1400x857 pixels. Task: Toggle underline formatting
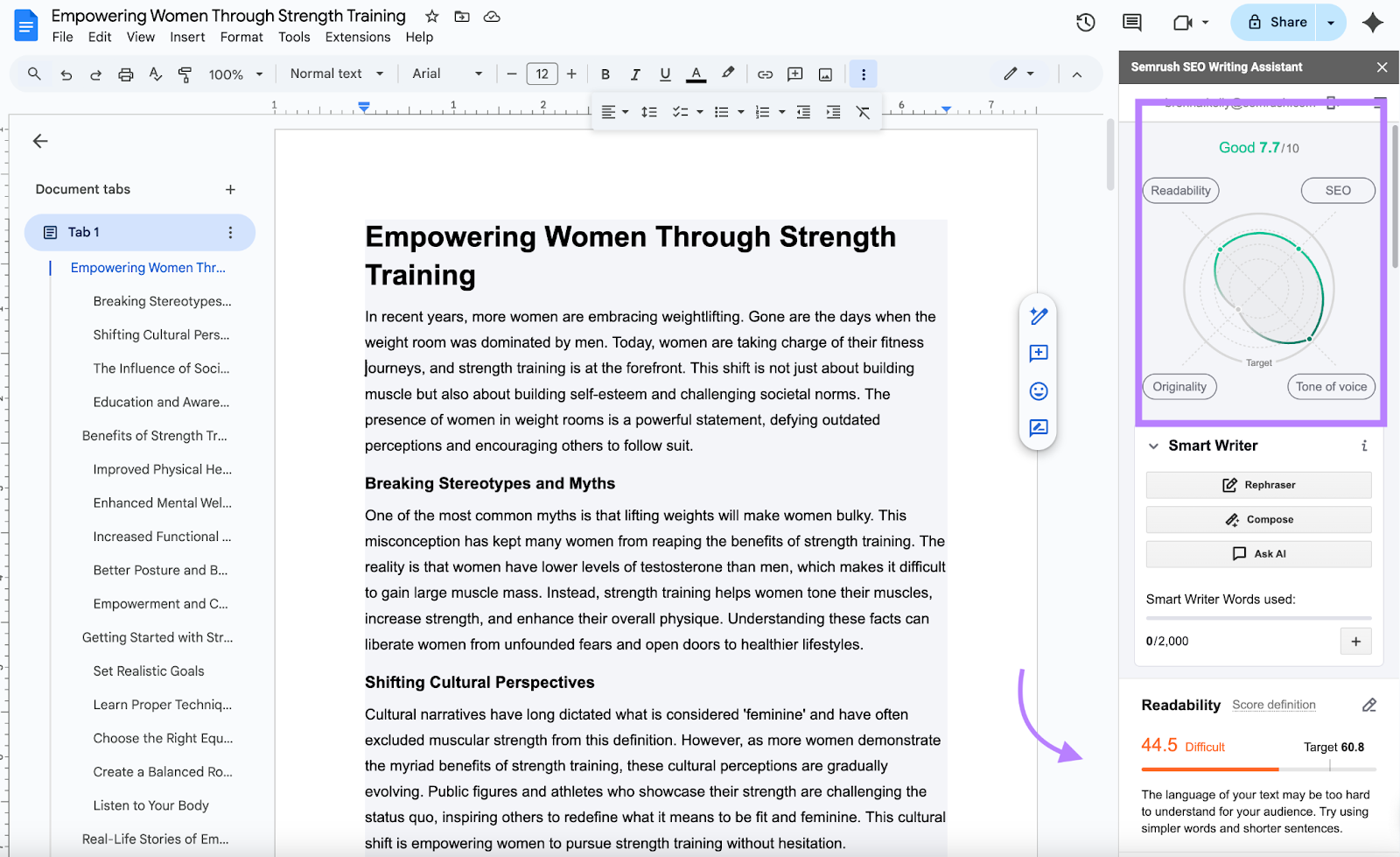pos(665,74)
